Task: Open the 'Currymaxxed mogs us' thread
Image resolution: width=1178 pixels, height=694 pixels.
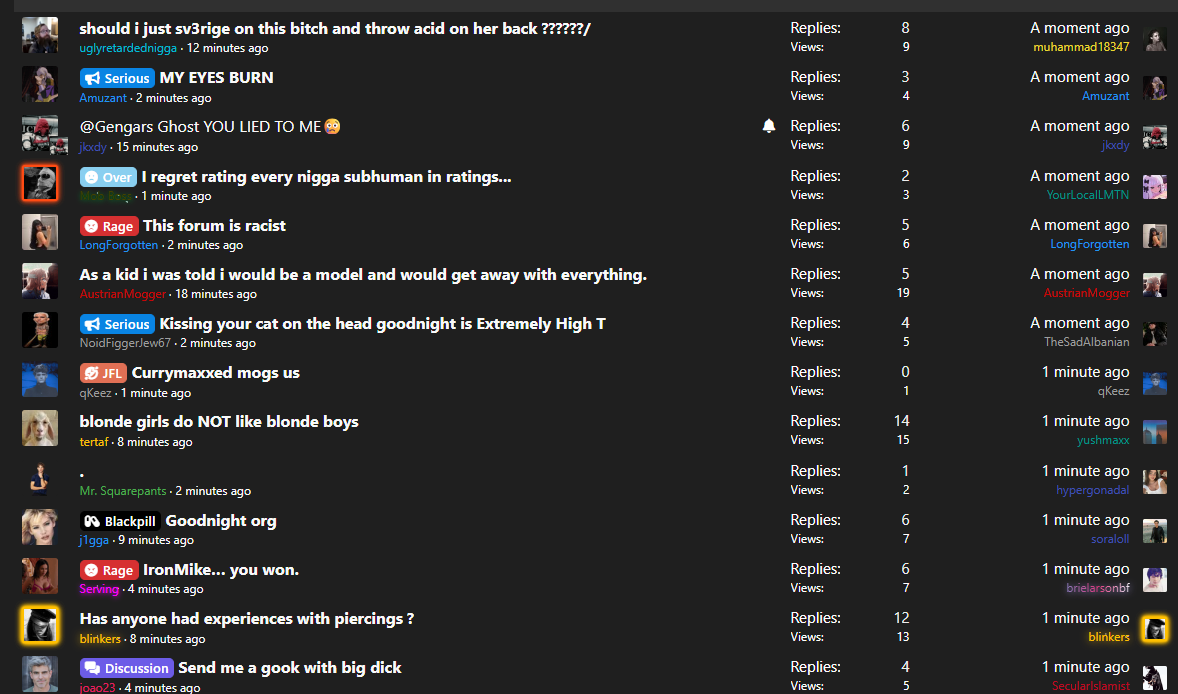Action: [216, 373]
